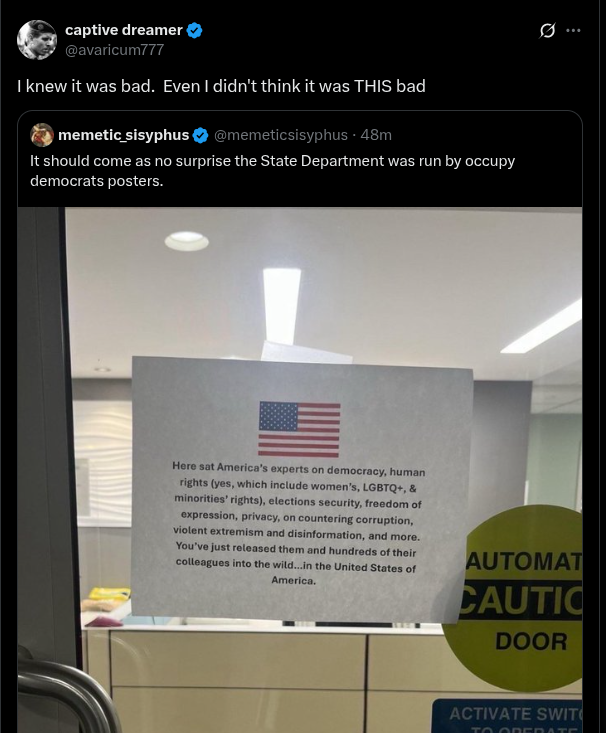This screenshot has width=606, height=733.
Task: Open captive dreamer's profile avatar
Action: coord(36,40)
